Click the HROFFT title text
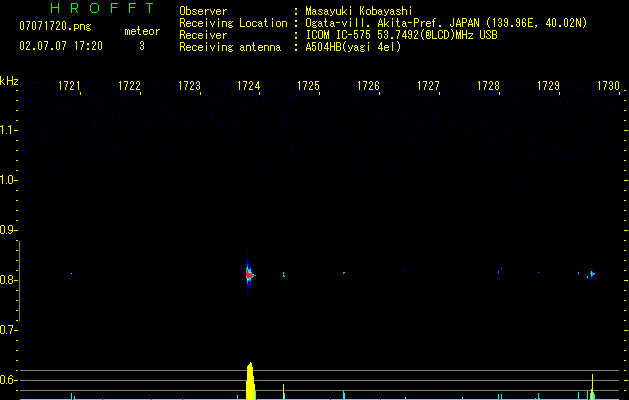The width and height of the screenshot is (629, 400). [x=103, y=8]
